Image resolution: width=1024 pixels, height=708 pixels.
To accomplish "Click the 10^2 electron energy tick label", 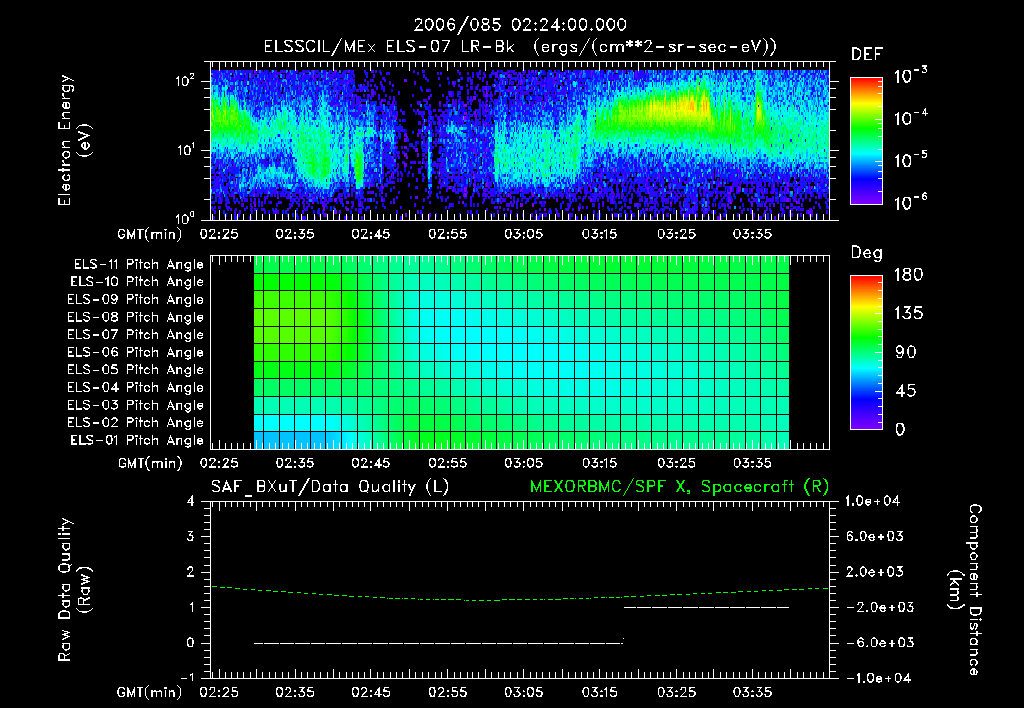I will coord(185,80).
